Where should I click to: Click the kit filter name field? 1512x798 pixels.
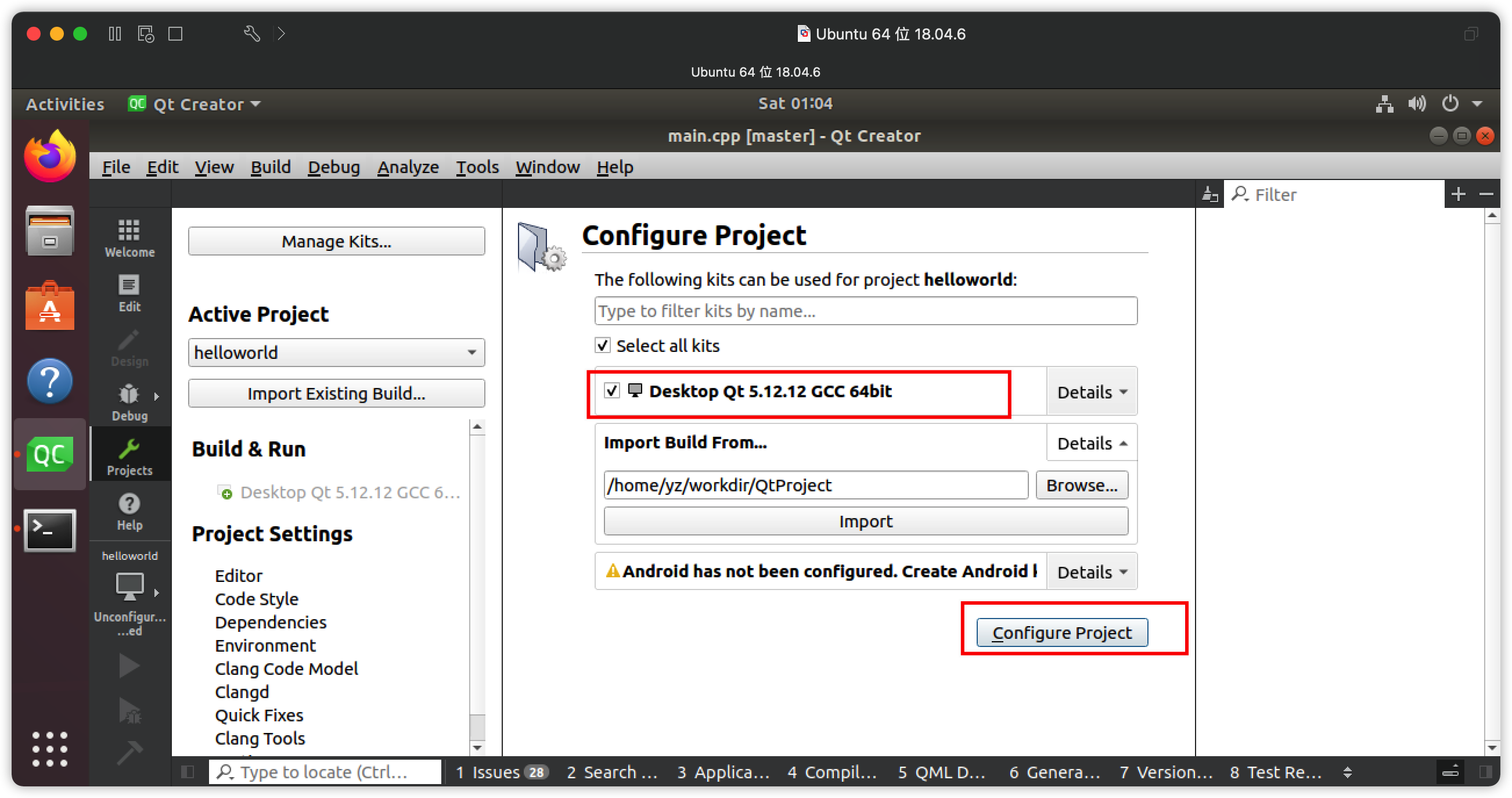[x=865, y=311]
